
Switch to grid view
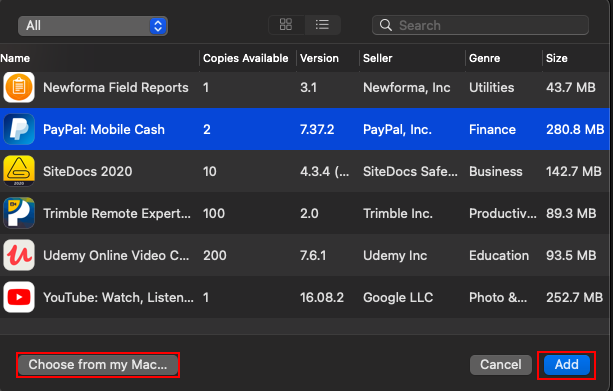coord(286,25)
